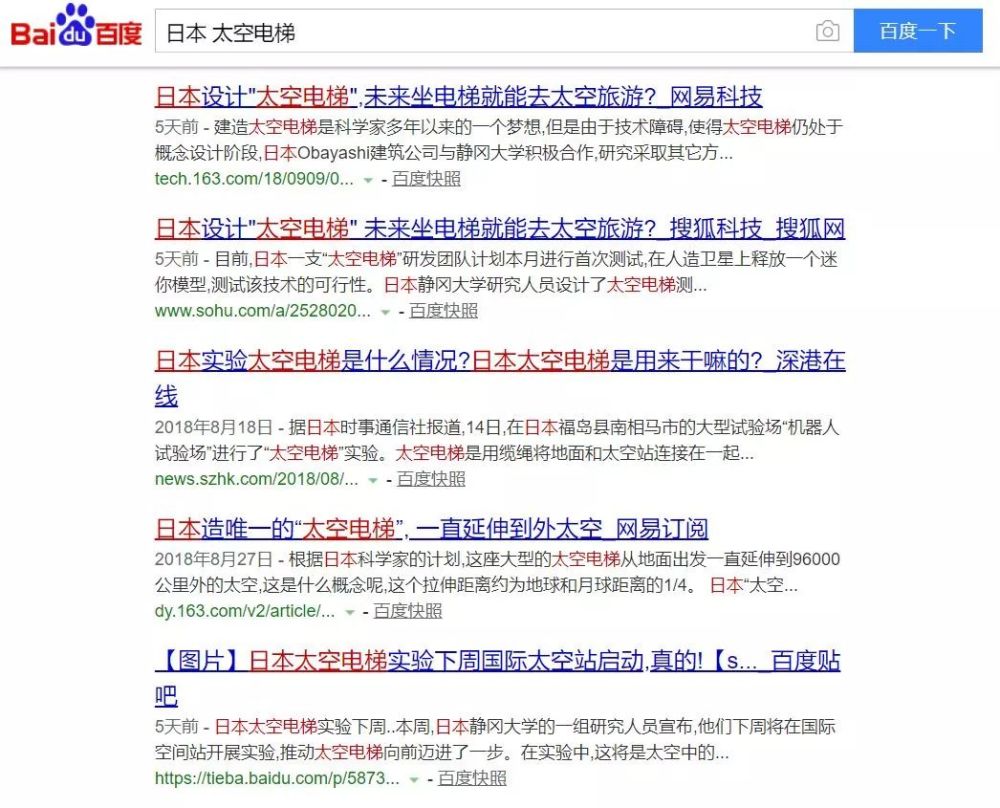This screenshot has height=808, width=1000.
Task: Click the tech.163.com URL
Action: pyautogui.click(x=254, y=179)
